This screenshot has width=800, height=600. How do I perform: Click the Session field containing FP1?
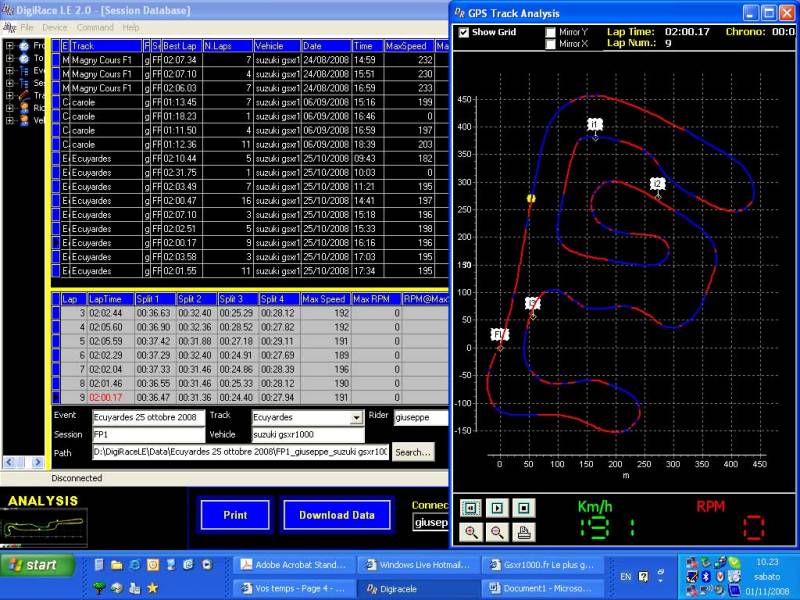(148, 435)
